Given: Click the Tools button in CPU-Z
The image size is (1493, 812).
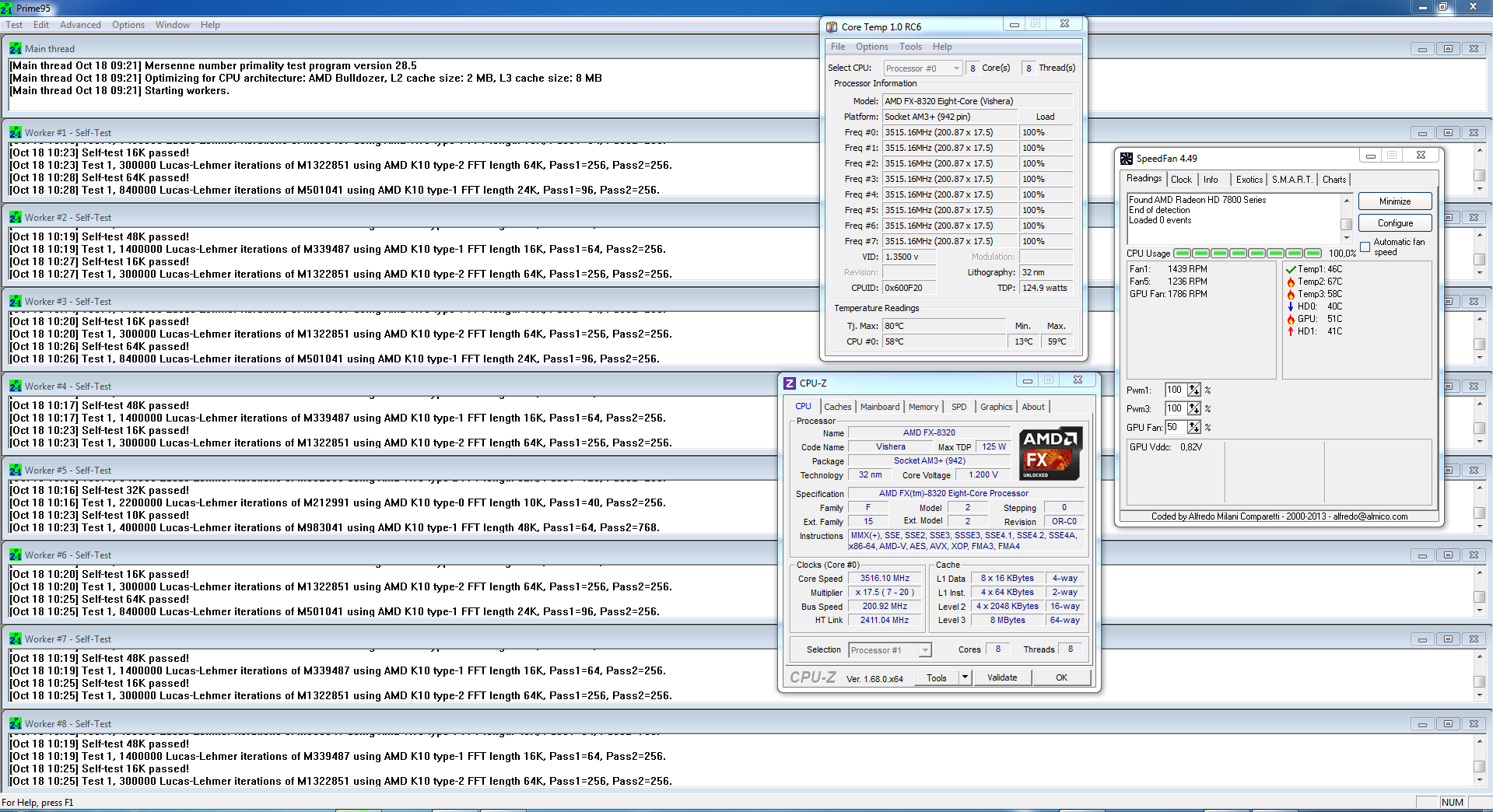Looking at the screenshot, I should 937,677.
